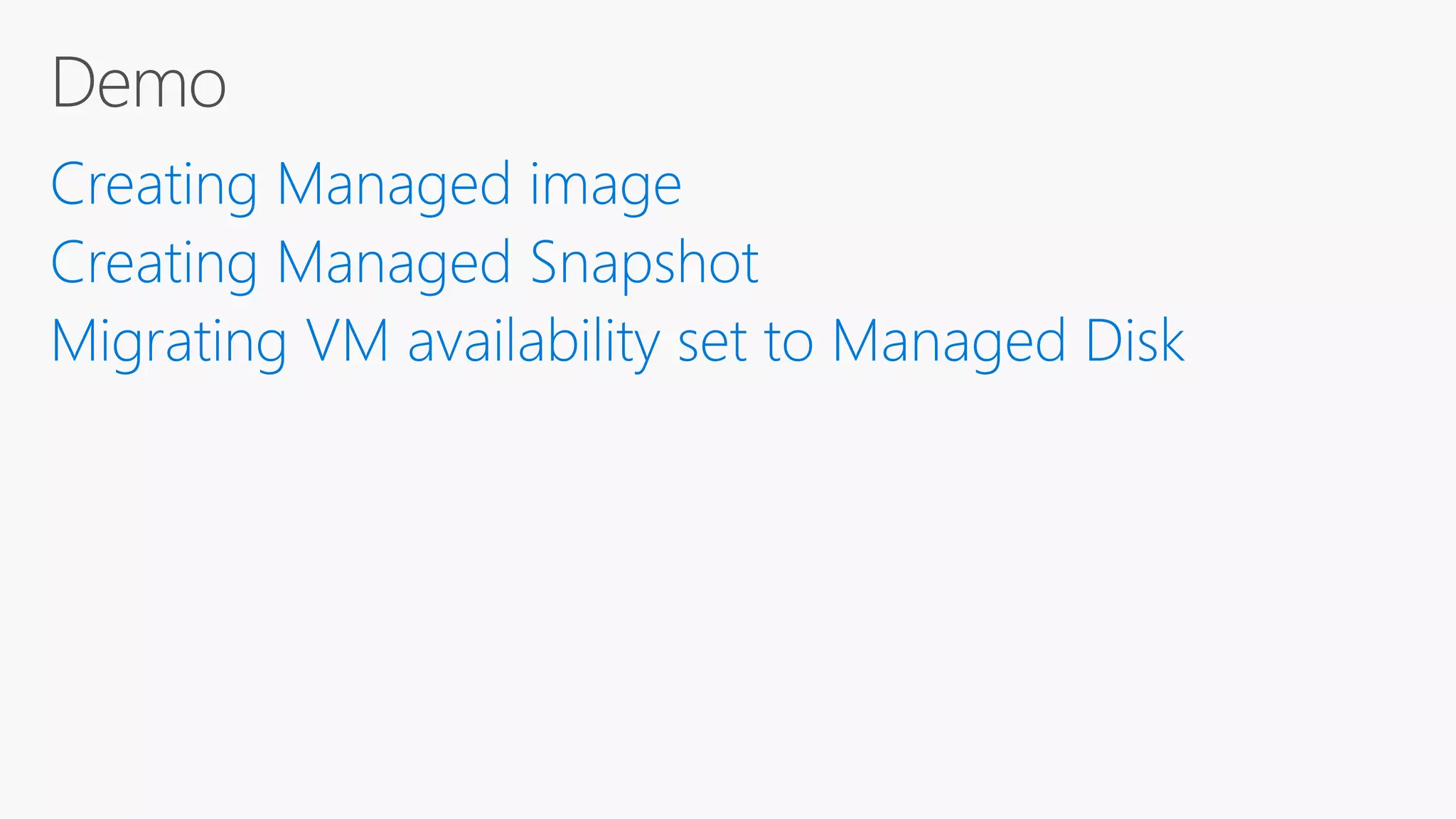Click the word set in last line
Image resolution: width=1456 pixels, height=819 pixels.
(712, 344)
